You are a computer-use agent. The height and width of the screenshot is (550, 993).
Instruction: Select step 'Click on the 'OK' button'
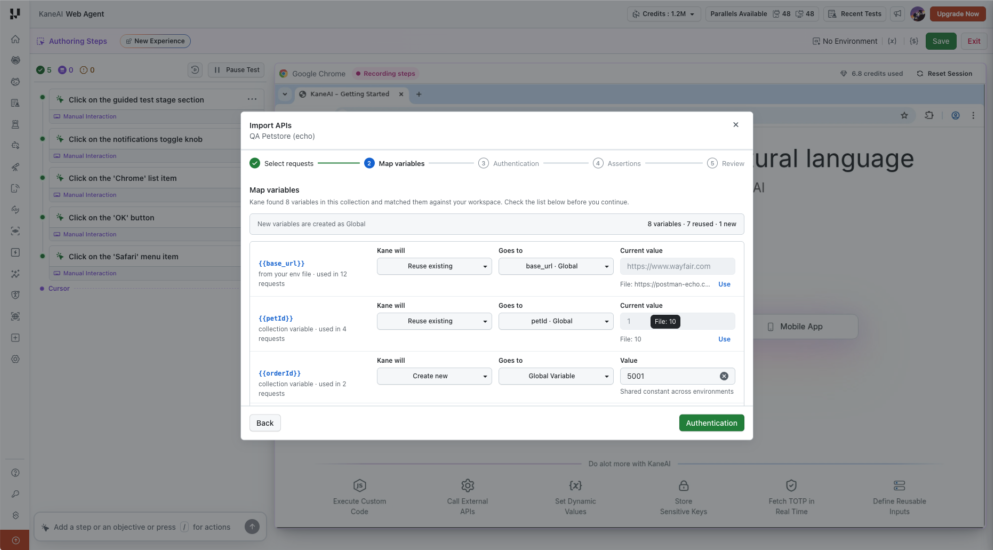coord(111,217)
